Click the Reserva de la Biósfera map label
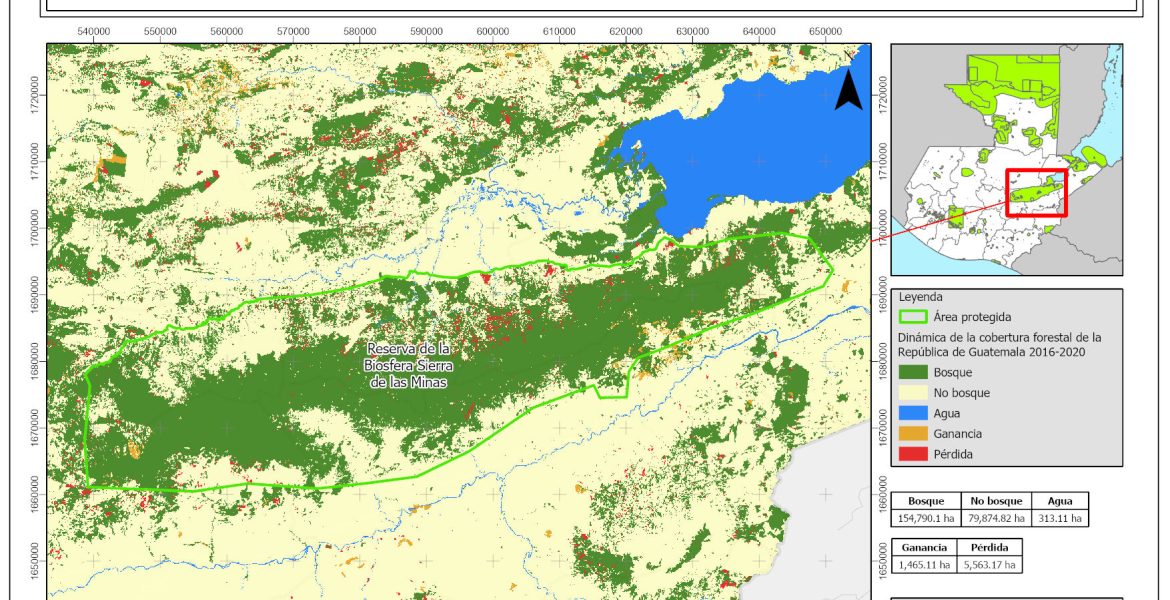The width and height of the screenshot is (1170, 600). click(x=408, y=365)
